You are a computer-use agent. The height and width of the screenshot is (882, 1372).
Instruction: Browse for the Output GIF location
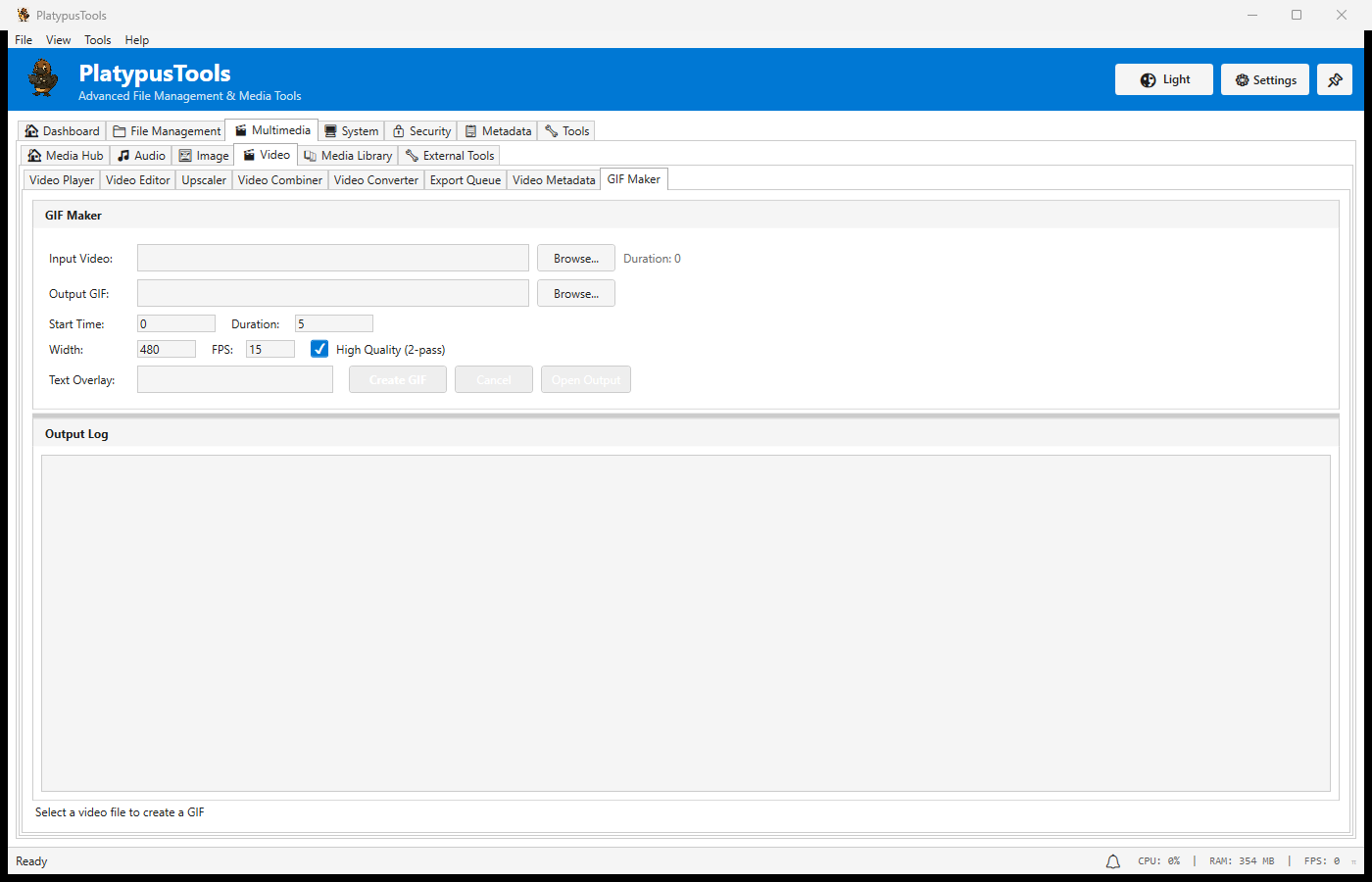tap(575, 294)
